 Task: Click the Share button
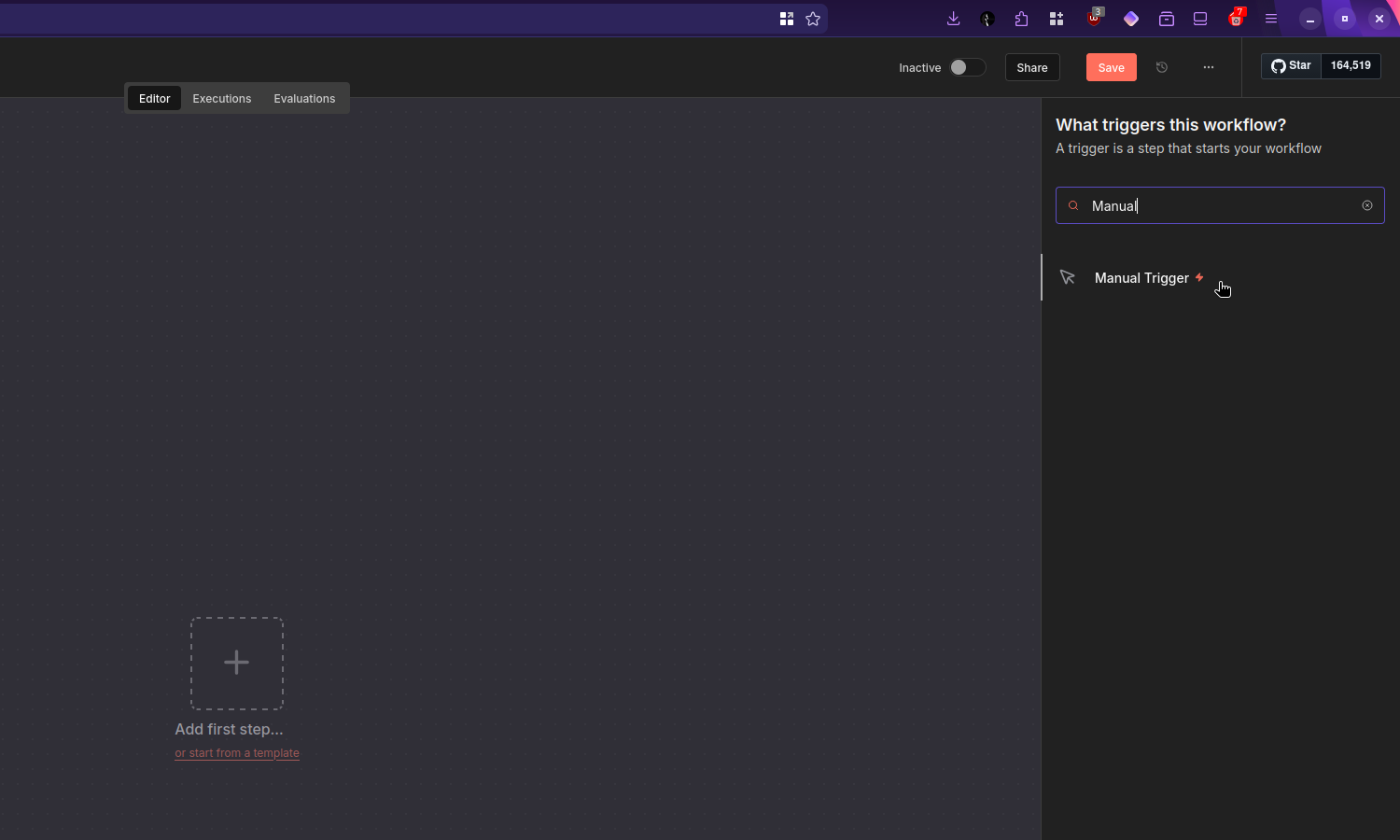click(1031, 67)
